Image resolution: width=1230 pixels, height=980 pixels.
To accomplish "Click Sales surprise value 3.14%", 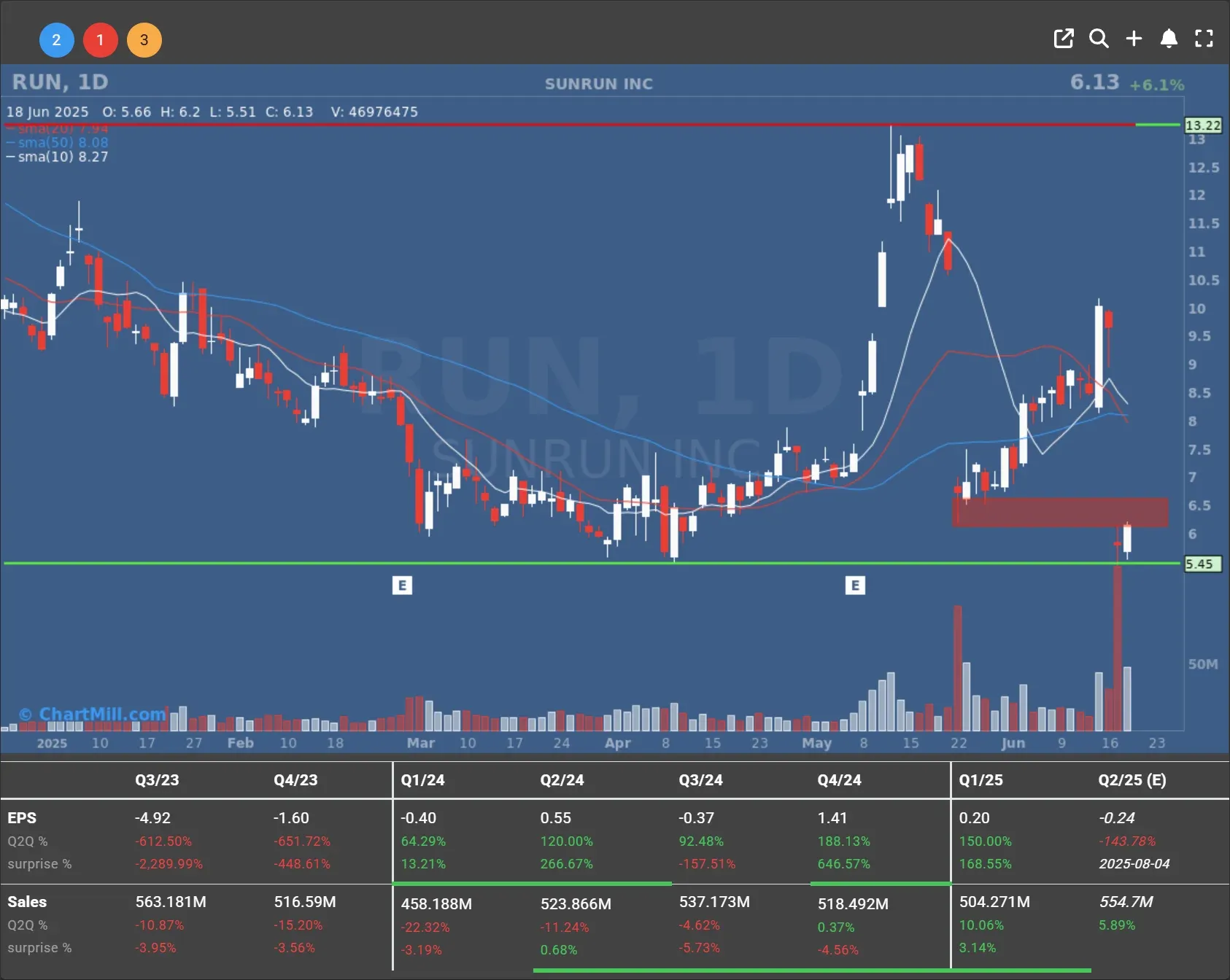I will click(978, 948).
